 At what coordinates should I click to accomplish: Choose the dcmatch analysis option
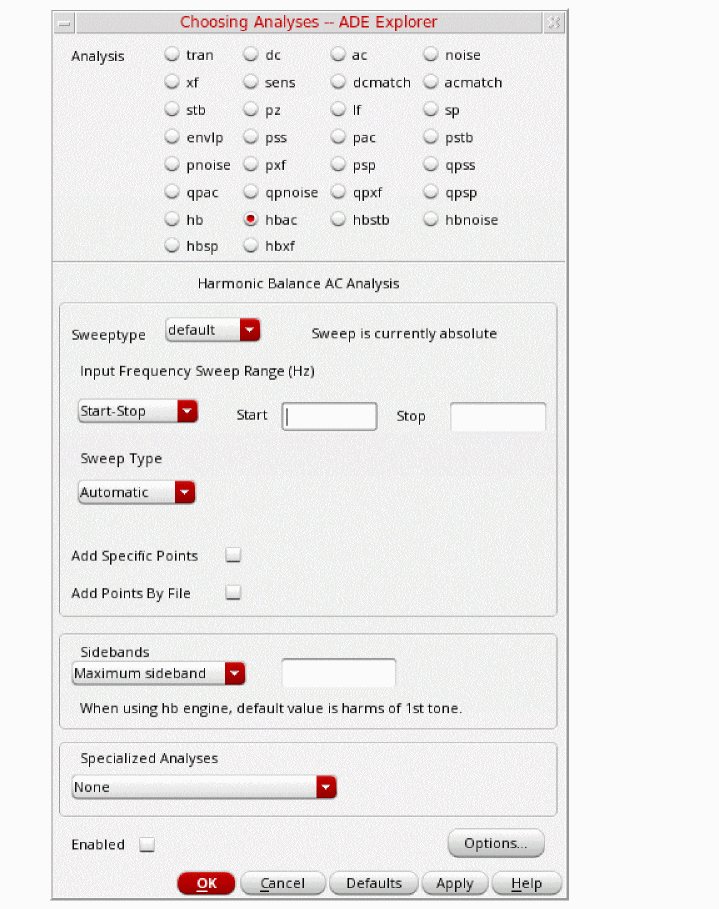click(338, 82)
